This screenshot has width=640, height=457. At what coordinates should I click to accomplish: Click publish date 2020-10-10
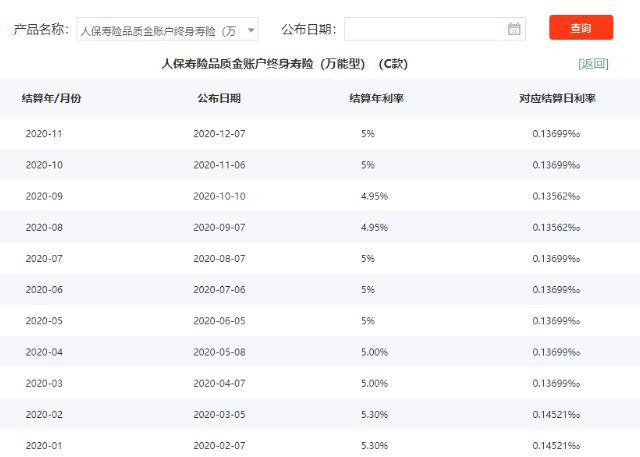tap(219, 196)
